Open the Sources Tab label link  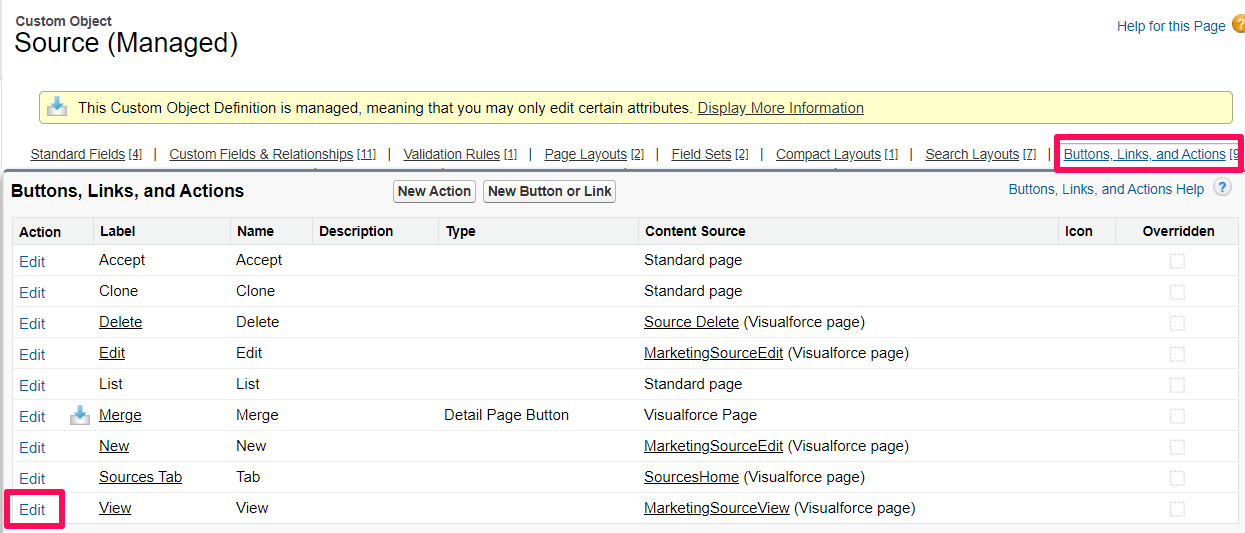140,477
